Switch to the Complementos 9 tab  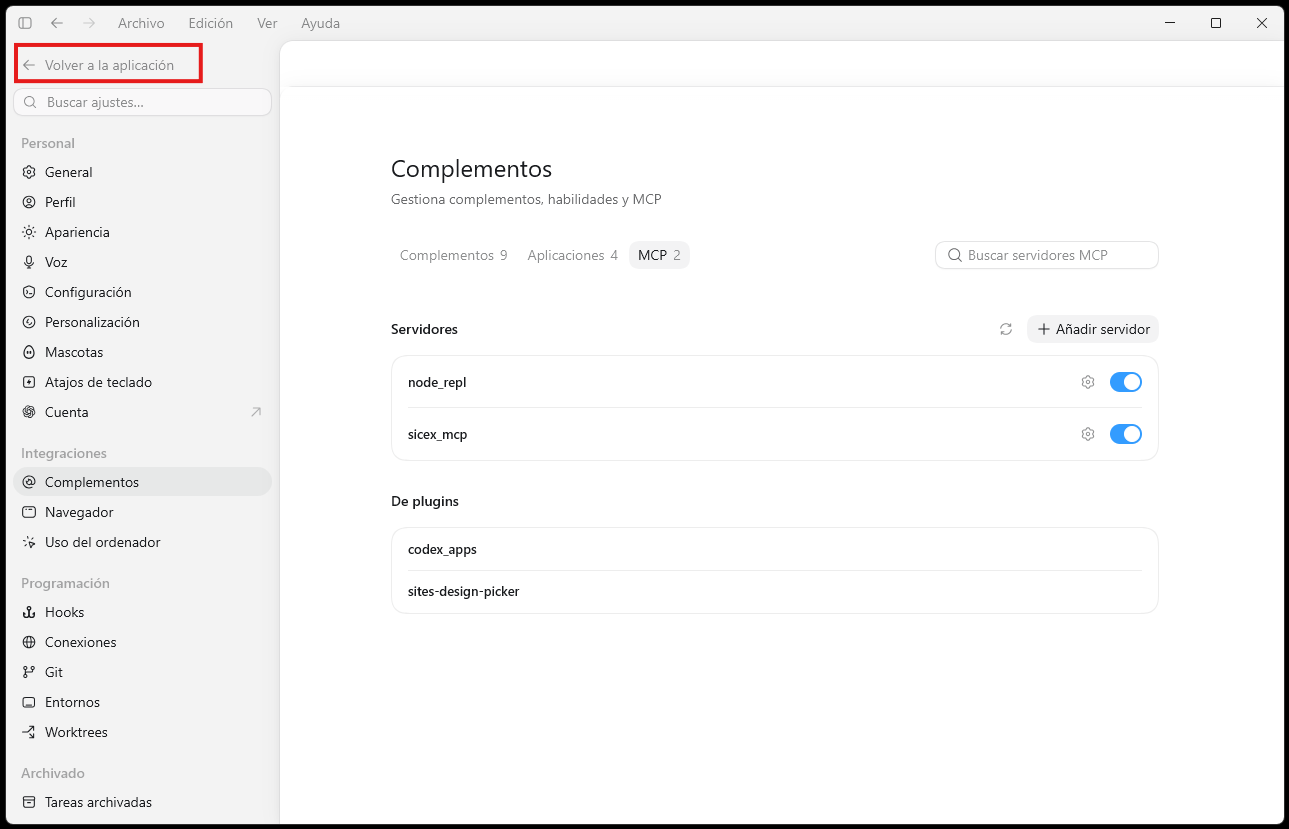(x=453, y=255)
